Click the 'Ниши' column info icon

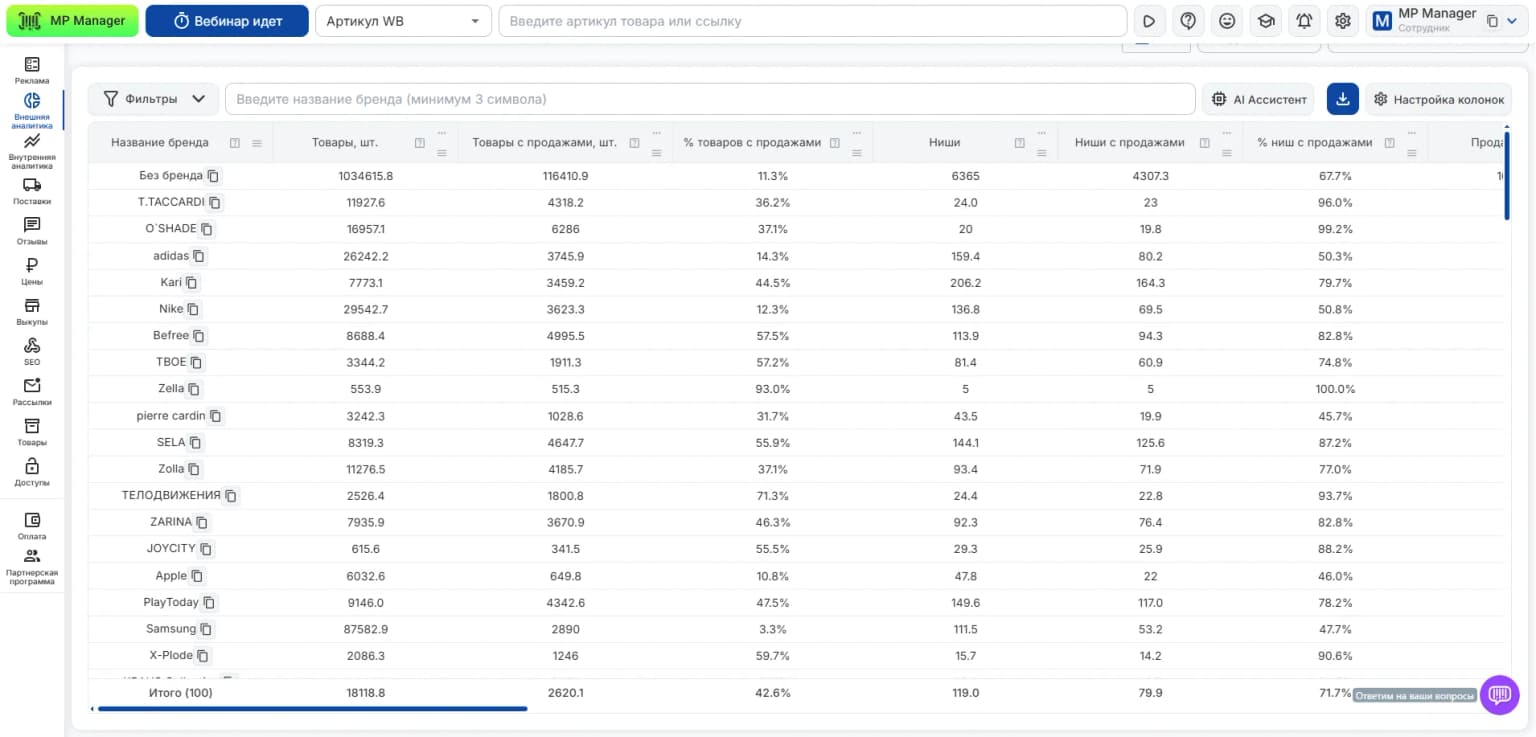(x=1020, y=143)
